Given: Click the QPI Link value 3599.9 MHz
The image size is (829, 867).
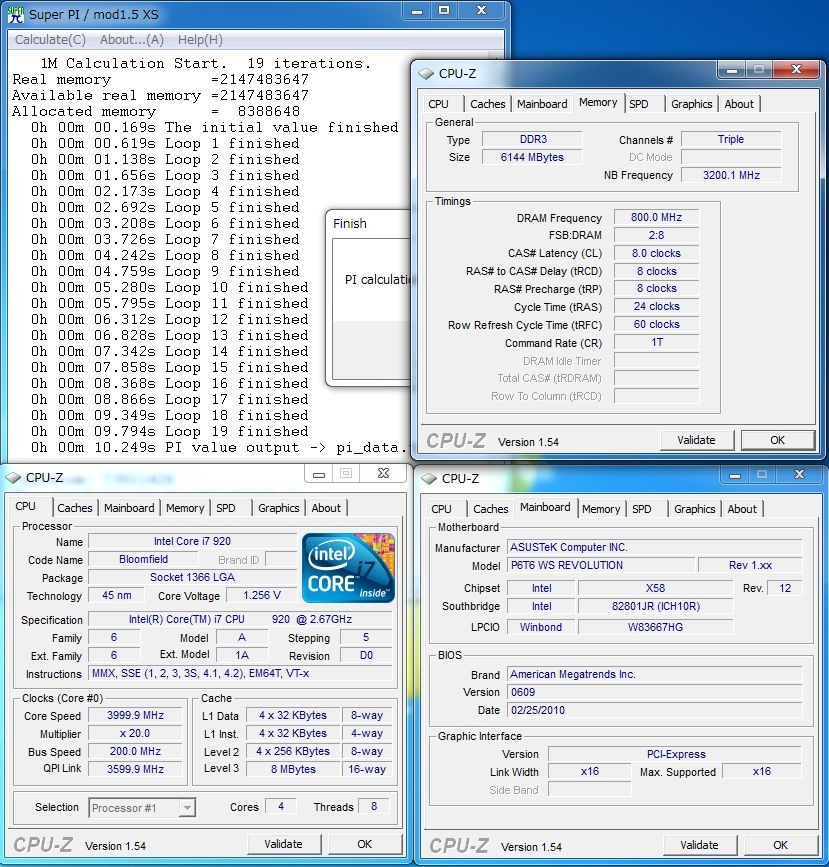Looking at the screenshot, I should pyautogui.click(x=135, y=769).
